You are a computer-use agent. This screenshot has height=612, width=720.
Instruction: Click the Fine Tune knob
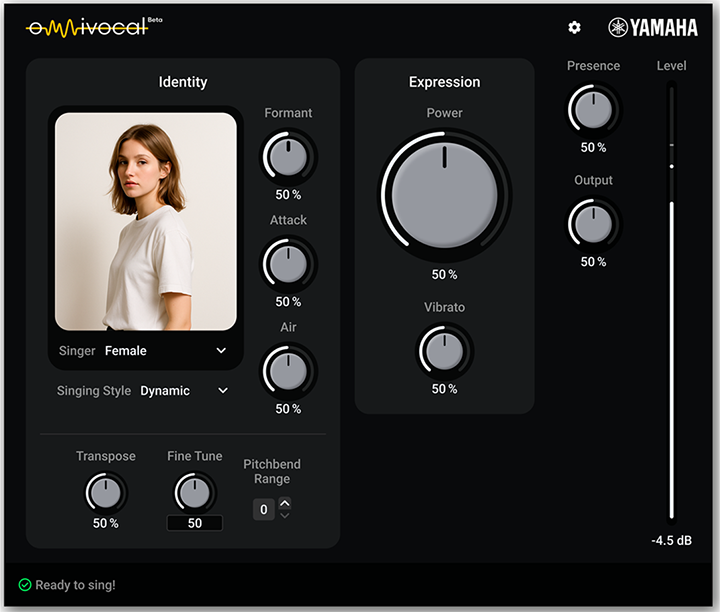click(194, 492)
